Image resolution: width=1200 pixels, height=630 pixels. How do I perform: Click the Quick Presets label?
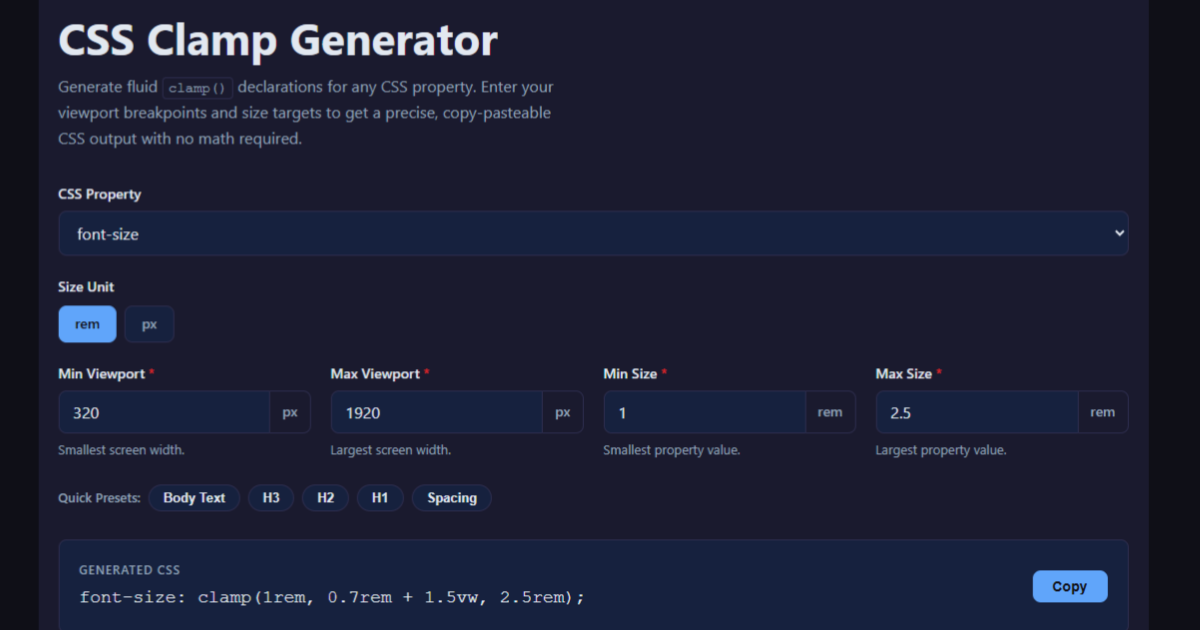(x=99, y=498)
